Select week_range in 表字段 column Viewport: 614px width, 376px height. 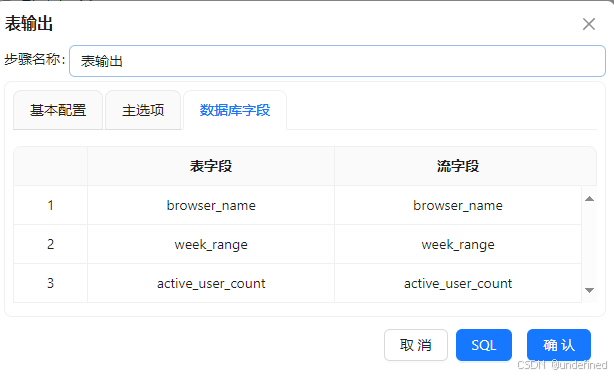[x=211, y=244]
